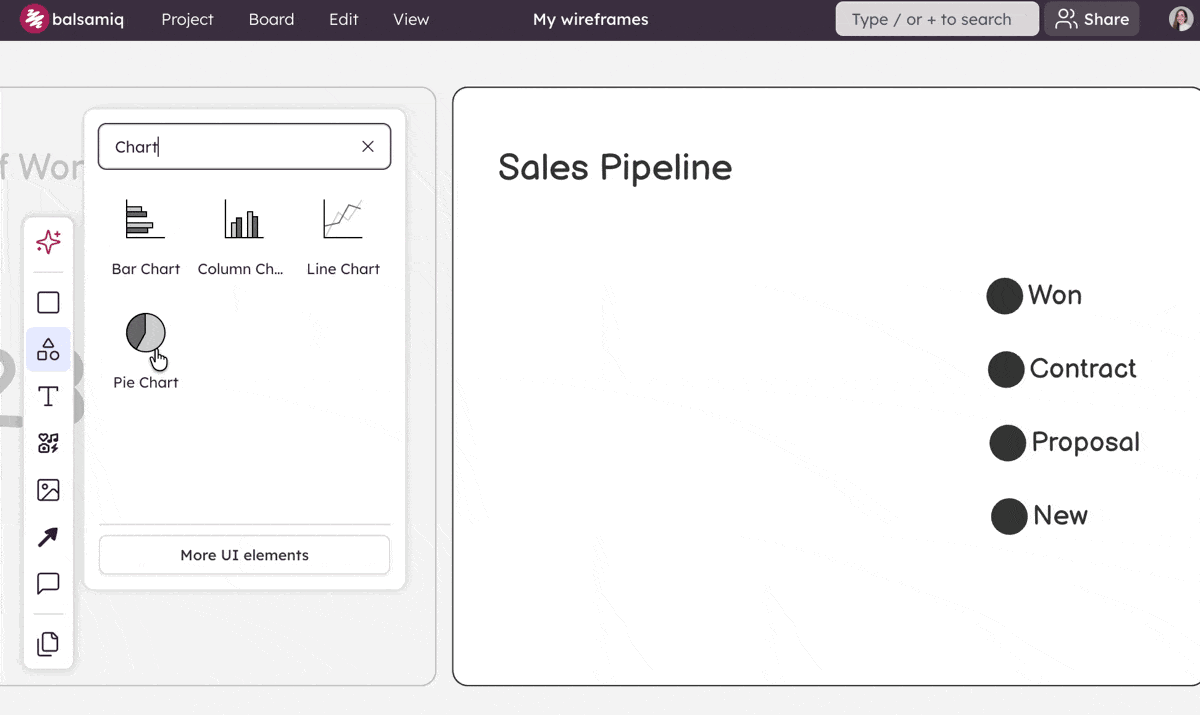Open the Project menu
1200x715 pixels.
(187, 19)
